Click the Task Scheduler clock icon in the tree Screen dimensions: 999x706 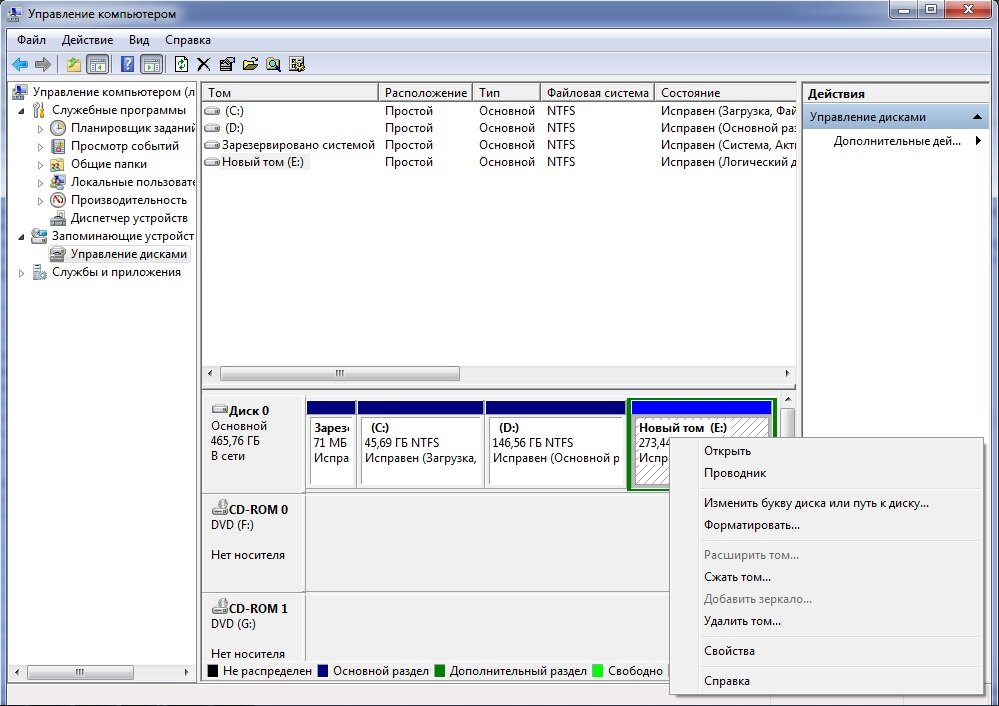pos(58,128)
